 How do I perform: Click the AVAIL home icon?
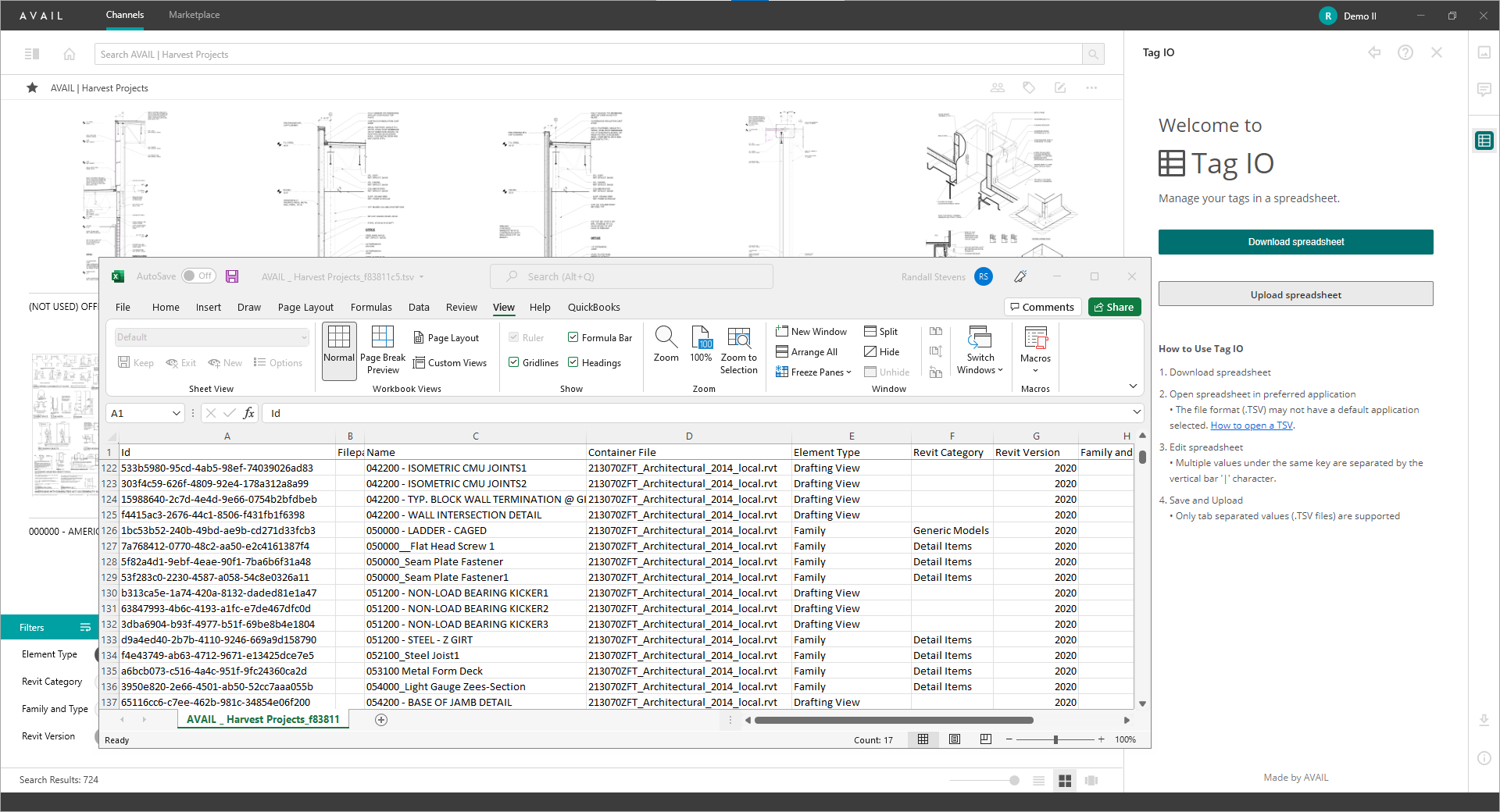[x=70, y=54]
